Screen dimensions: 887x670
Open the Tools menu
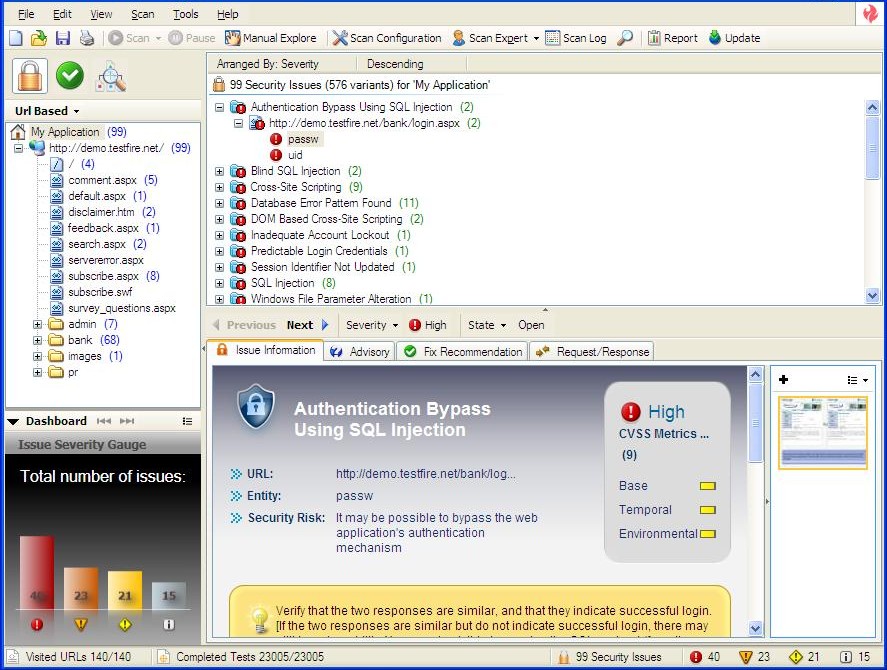coord(185,14)
